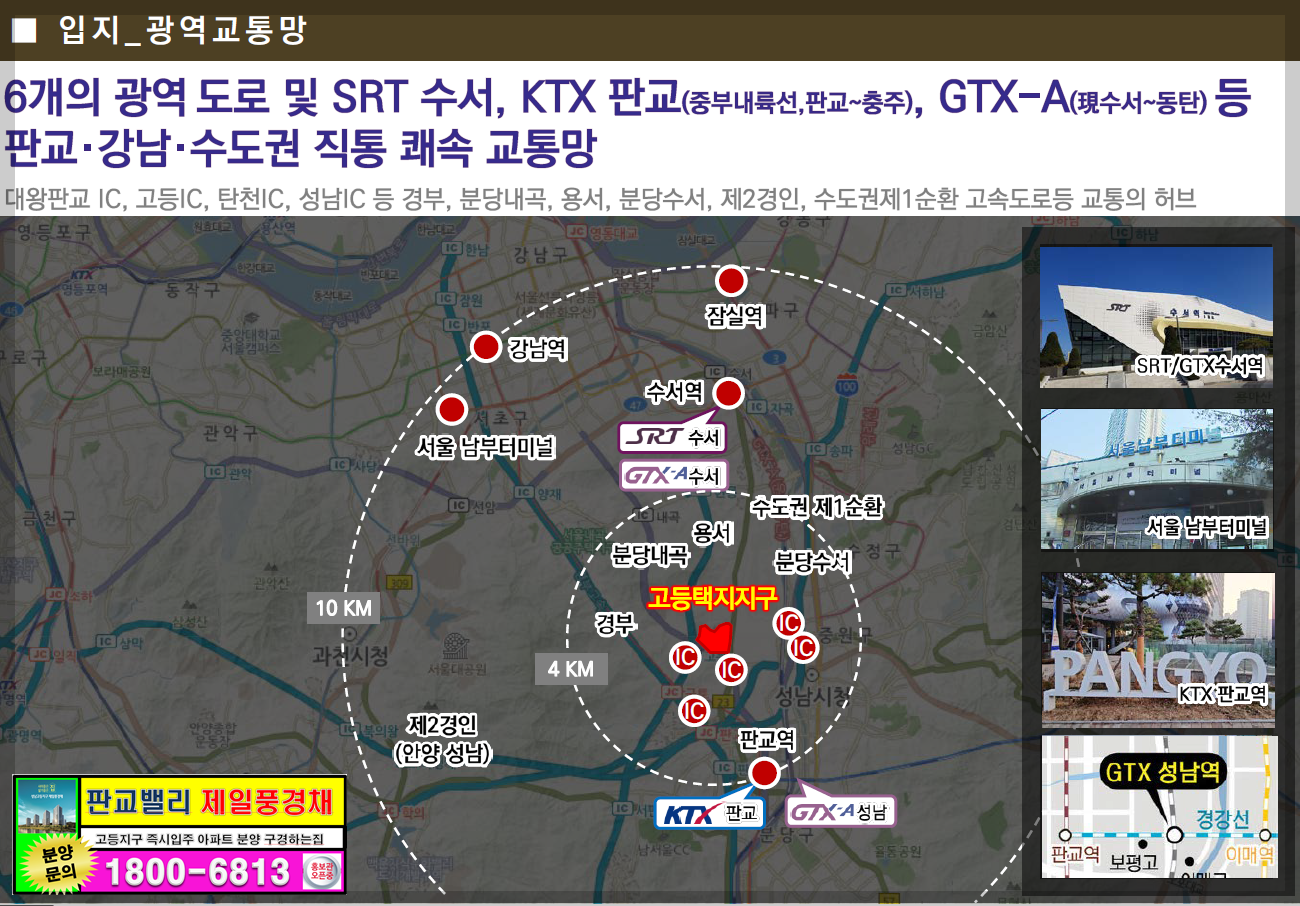Click the red 고등택지지구 site polygon

(715, 638)
